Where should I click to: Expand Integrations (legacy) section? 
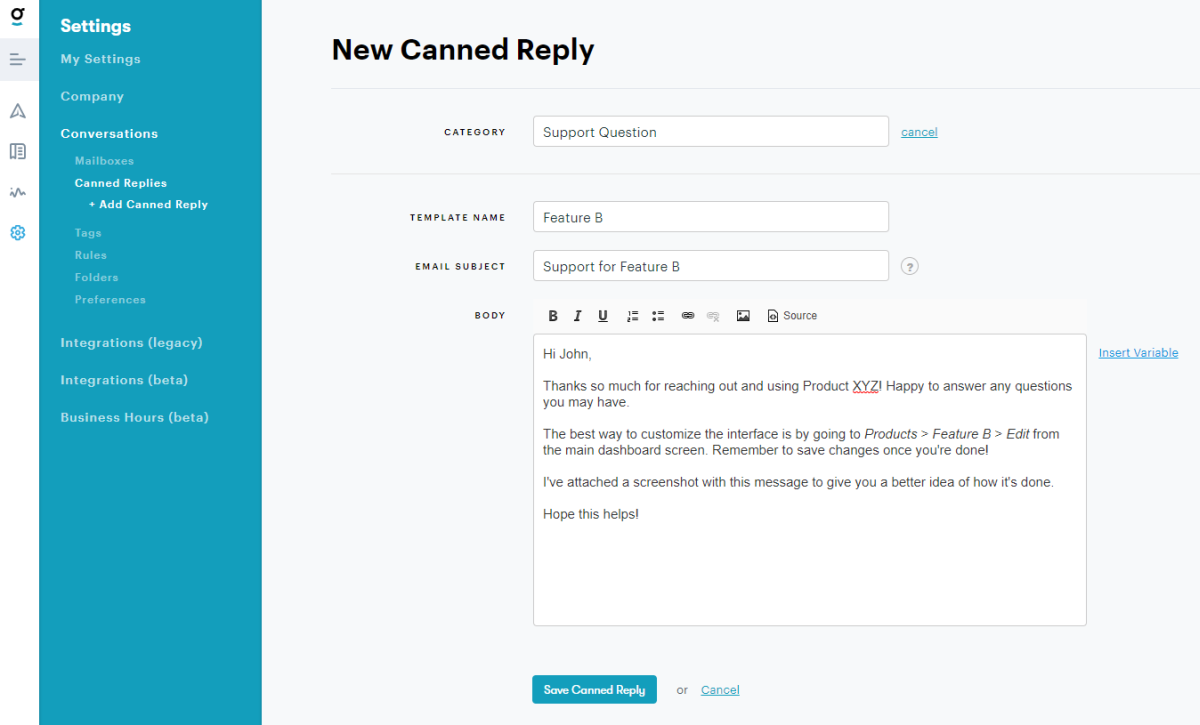pos(131,343)
